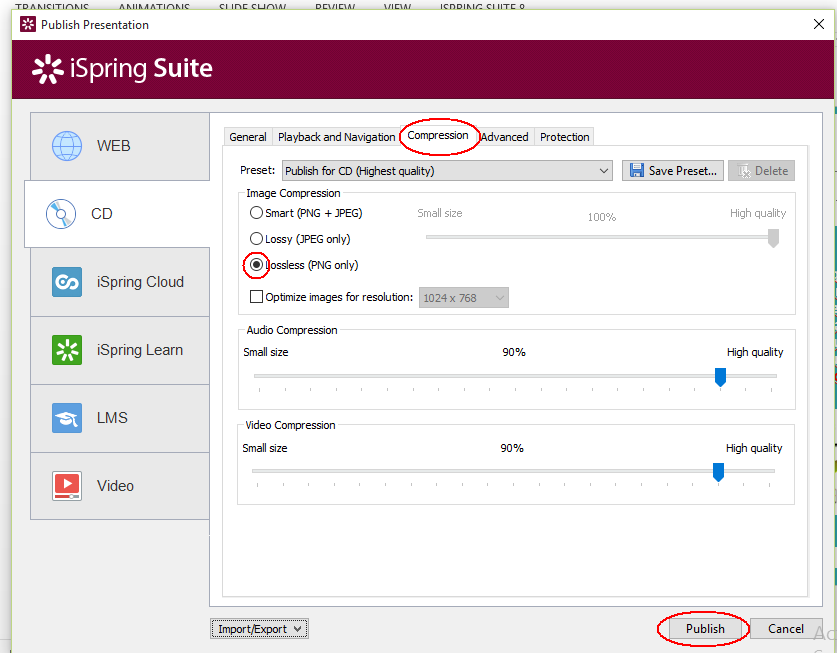Viewport: 837px width, 653px height.
Task: Select Smart (PNG + JPEG) compression
Action: point(306,213)
